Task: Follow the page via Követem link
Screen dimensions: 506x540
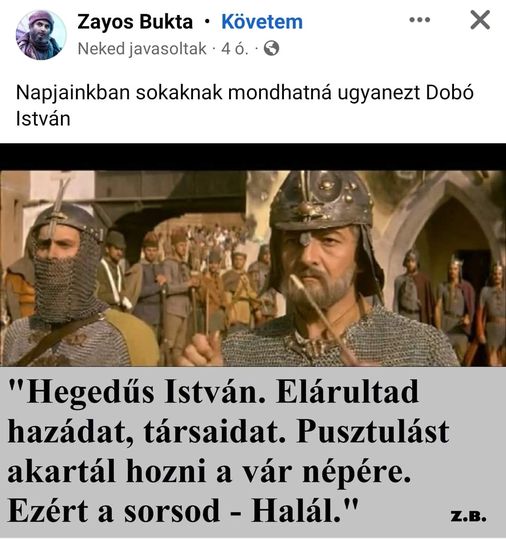Action: (x=262, y=22)
